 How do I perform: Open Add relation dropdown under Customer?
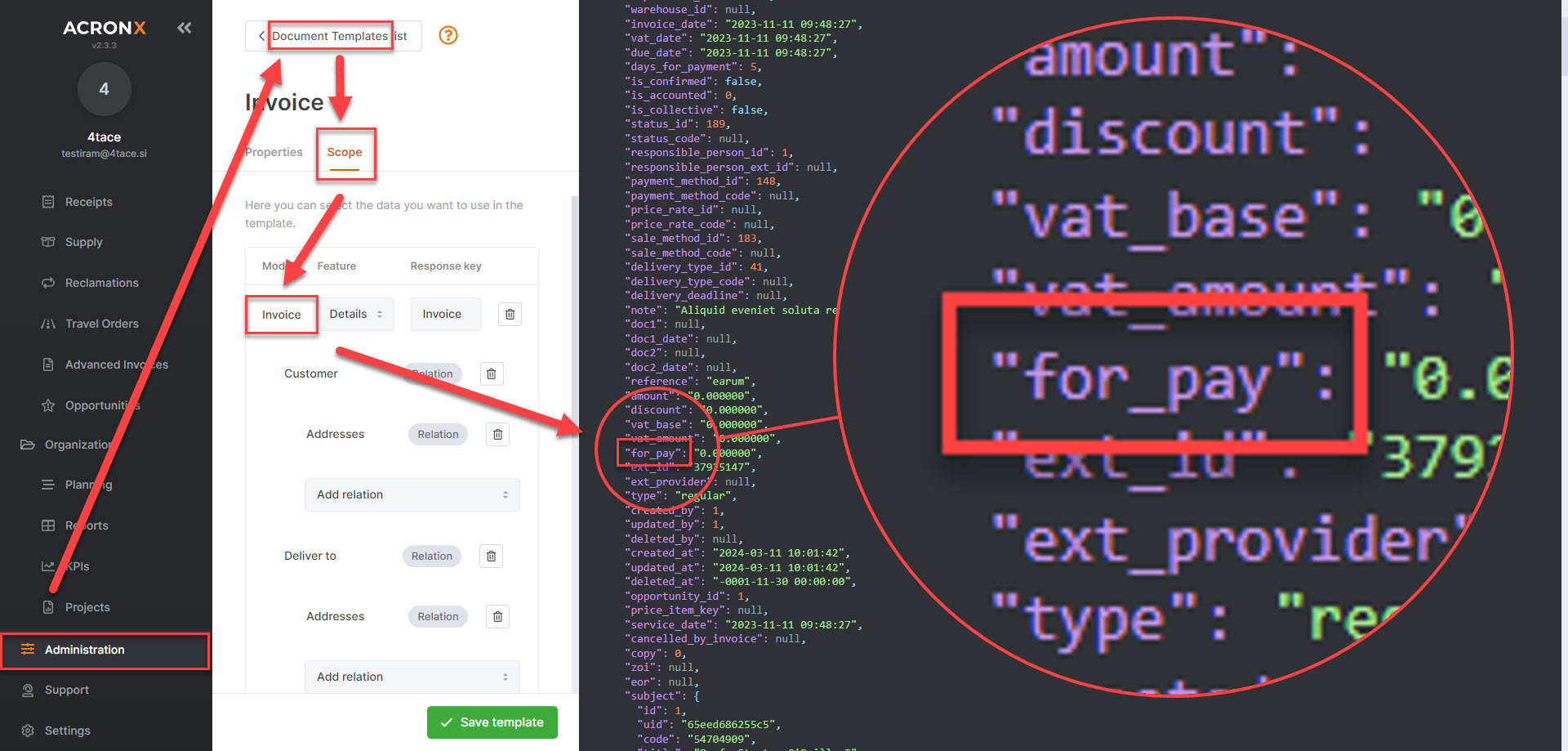[412, 494]
